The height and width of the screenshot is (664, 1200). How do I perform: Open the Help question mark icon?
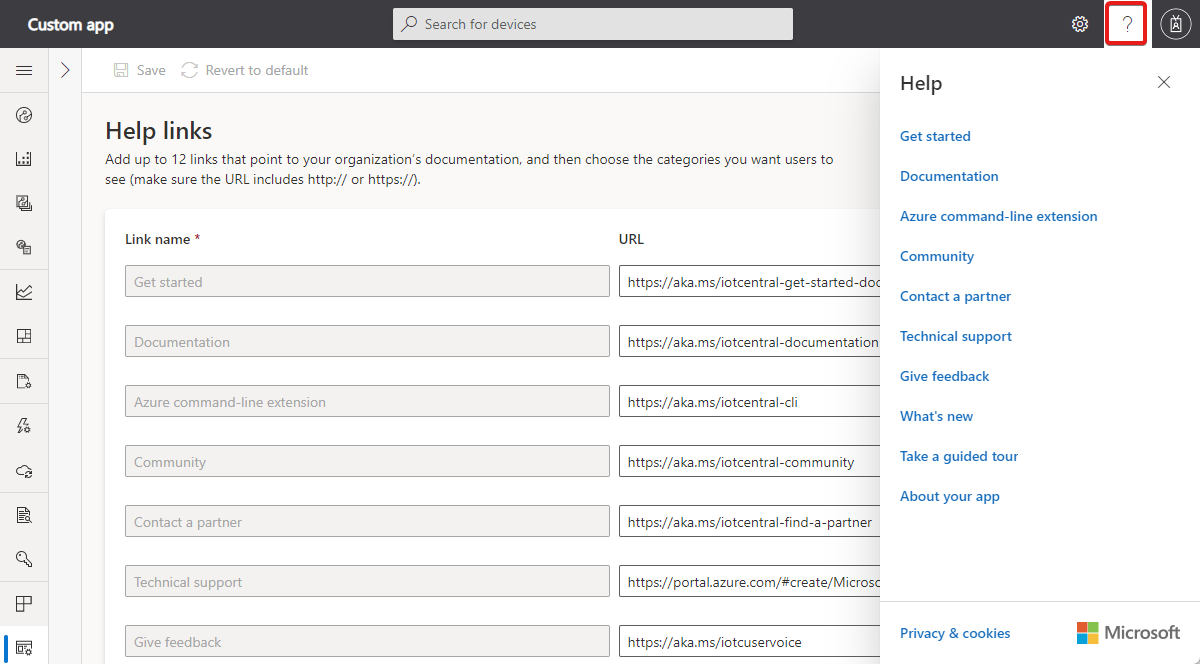pos(1126,23)
